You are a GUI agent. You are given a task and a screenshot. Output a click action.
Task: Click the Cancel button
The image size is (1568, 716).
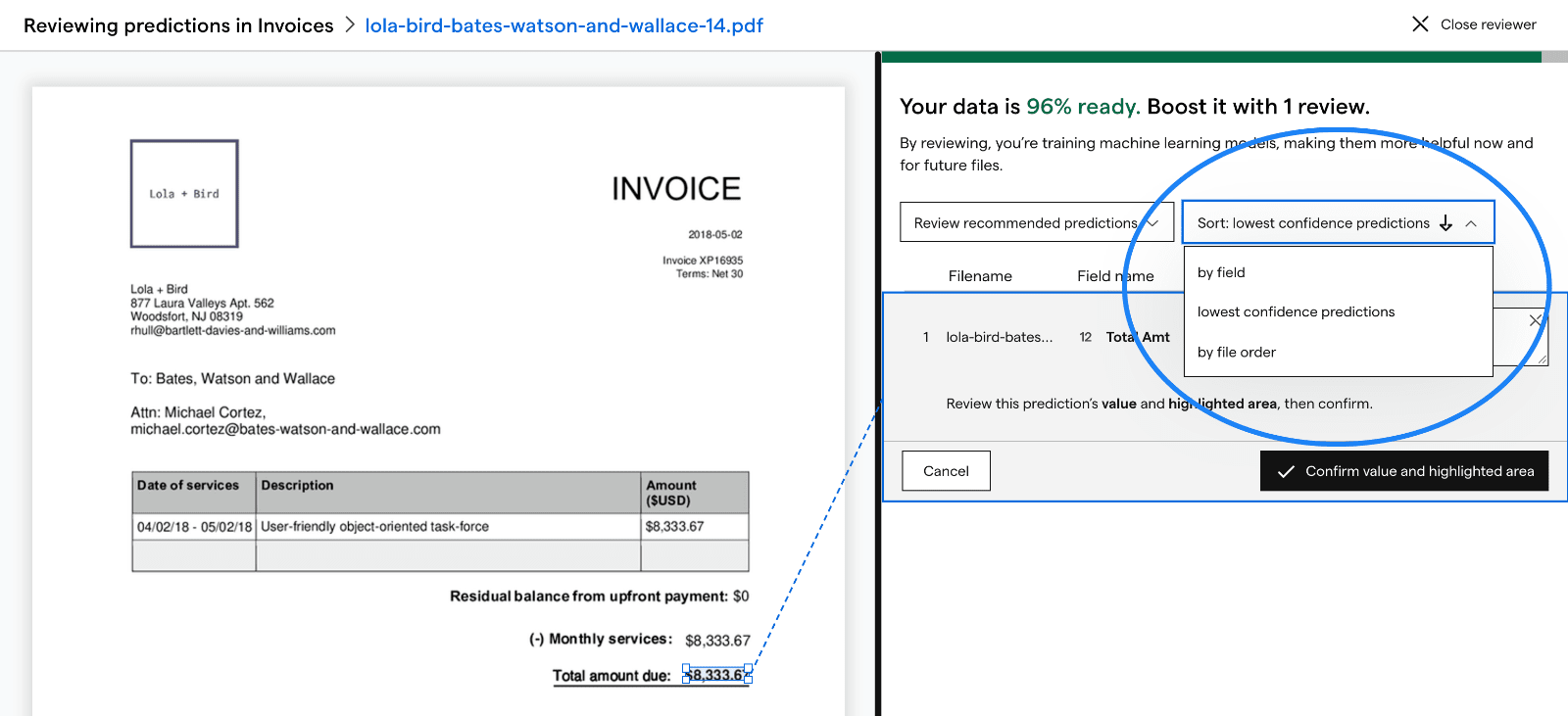click(x=946, y=471)
